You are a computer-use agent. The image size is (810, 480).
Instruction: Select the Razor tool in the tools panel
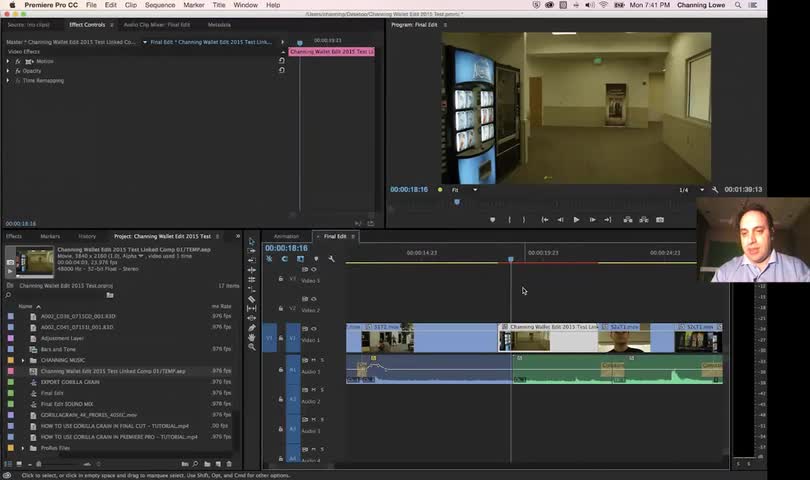pos(252,299)
